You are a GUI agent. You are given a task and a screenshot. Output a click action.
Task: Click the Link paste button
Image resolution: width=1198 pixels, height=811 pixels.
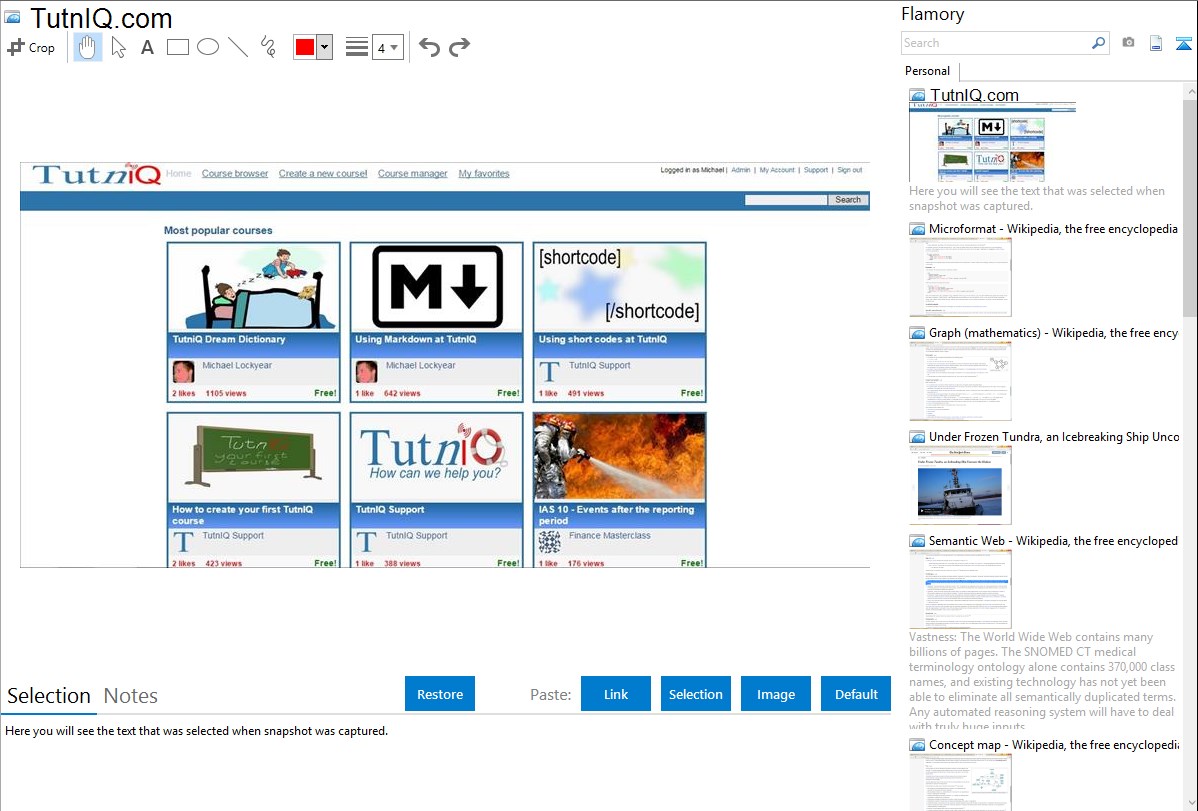(x=616, y=694)
